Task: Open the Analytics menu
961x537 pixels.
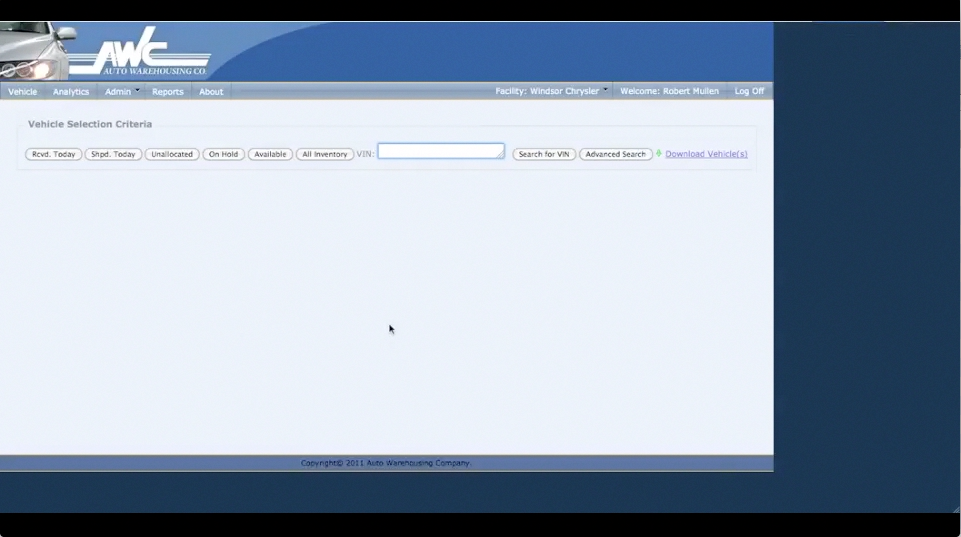Action: 71,92
